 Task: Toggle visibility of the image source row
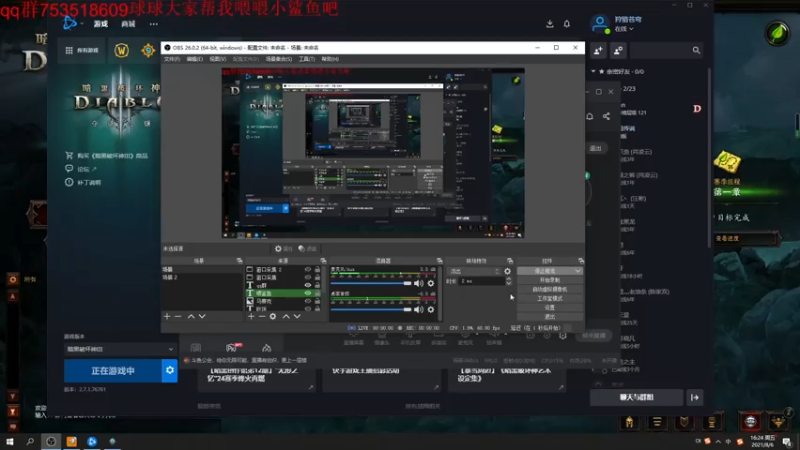(x=308, y=301)
